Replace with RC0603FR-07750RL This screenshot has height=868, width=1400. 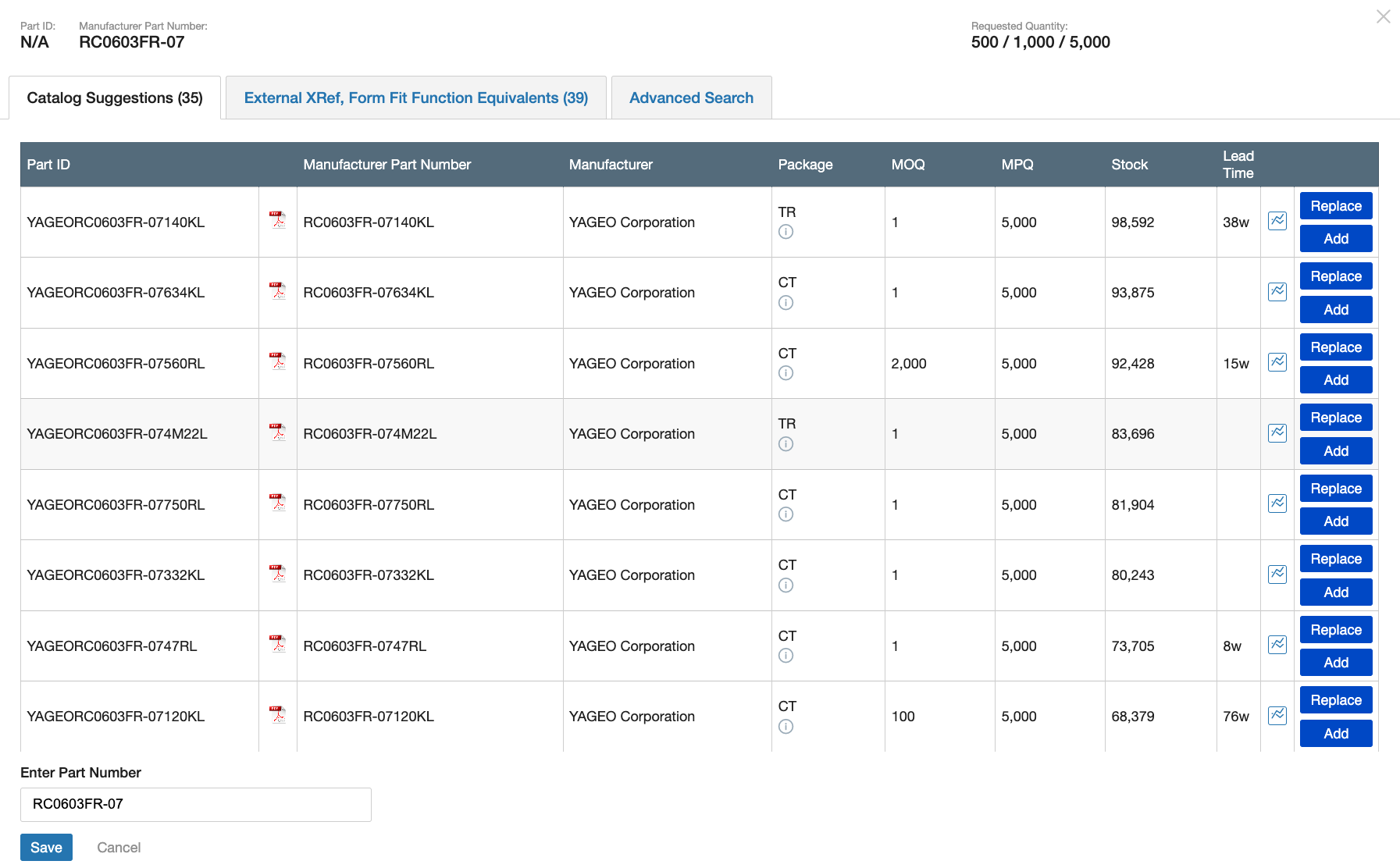pos(1336,489)
